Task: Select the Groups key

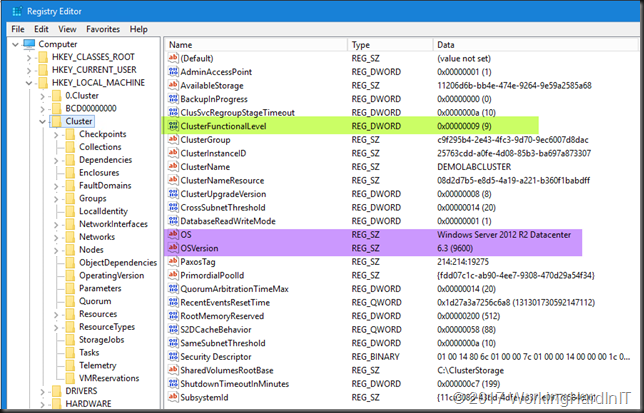Action: pos(93,199)
